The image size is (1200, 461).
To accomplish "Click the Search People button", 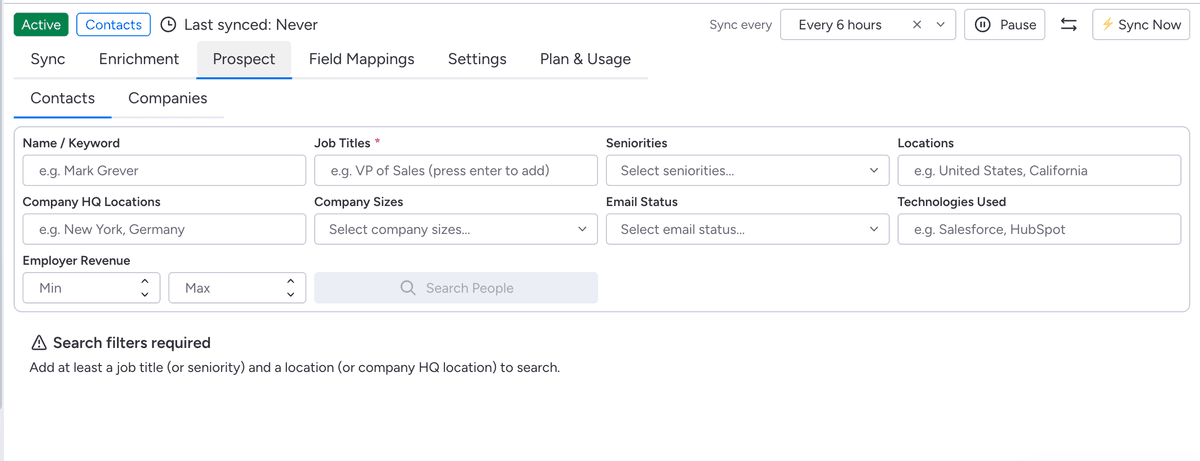I will (x=456, y=288).
